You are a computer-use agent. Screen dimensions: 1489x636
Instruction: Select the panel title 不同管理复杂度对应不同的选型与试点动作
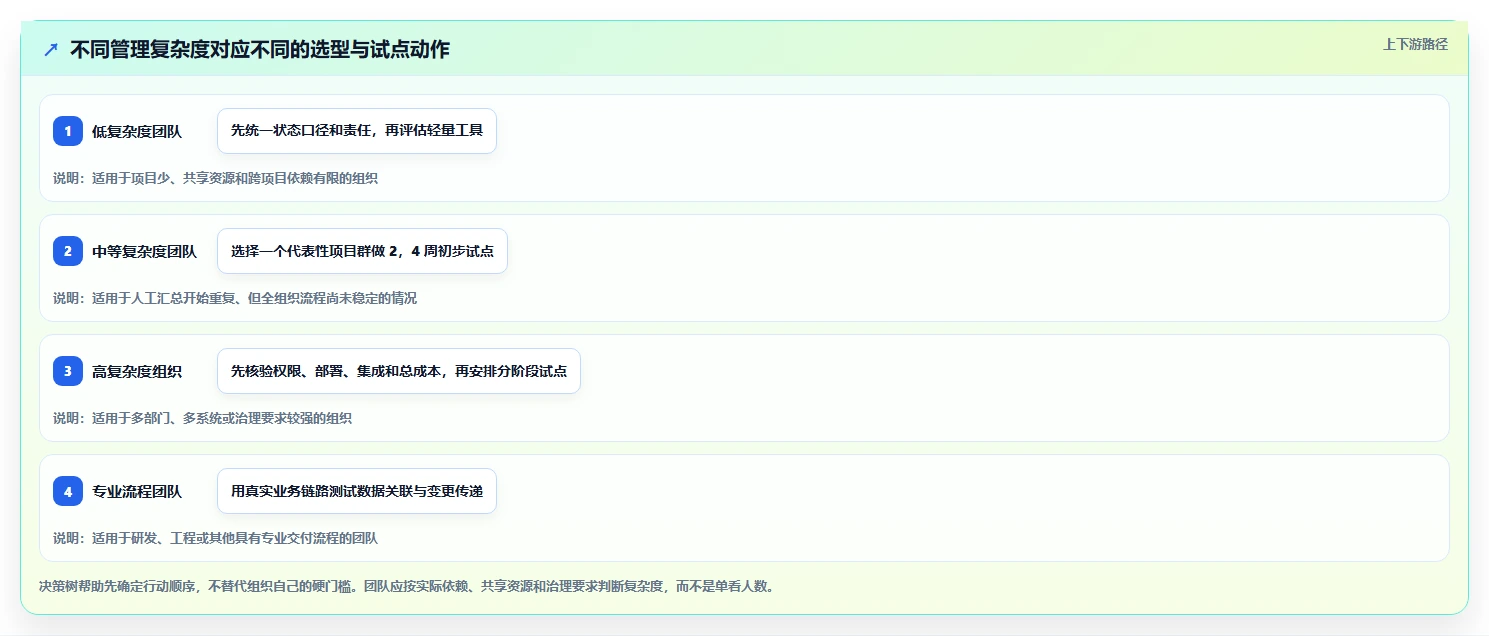260,49
